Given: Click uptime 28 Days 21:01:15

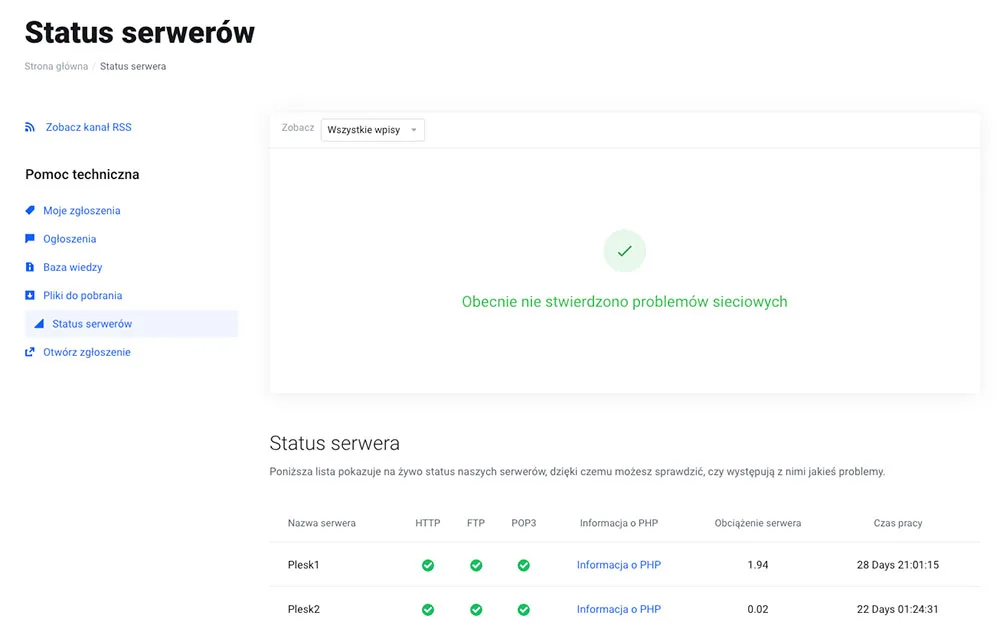Looking at the screenshot, I should [x=898, y=565].
